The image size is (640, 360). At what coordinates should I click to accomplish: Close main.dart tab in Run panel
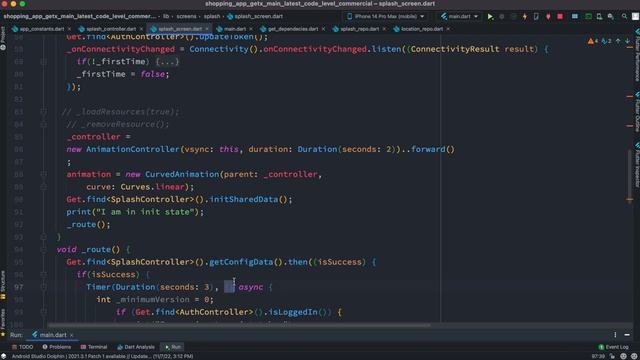coord(71,335)
